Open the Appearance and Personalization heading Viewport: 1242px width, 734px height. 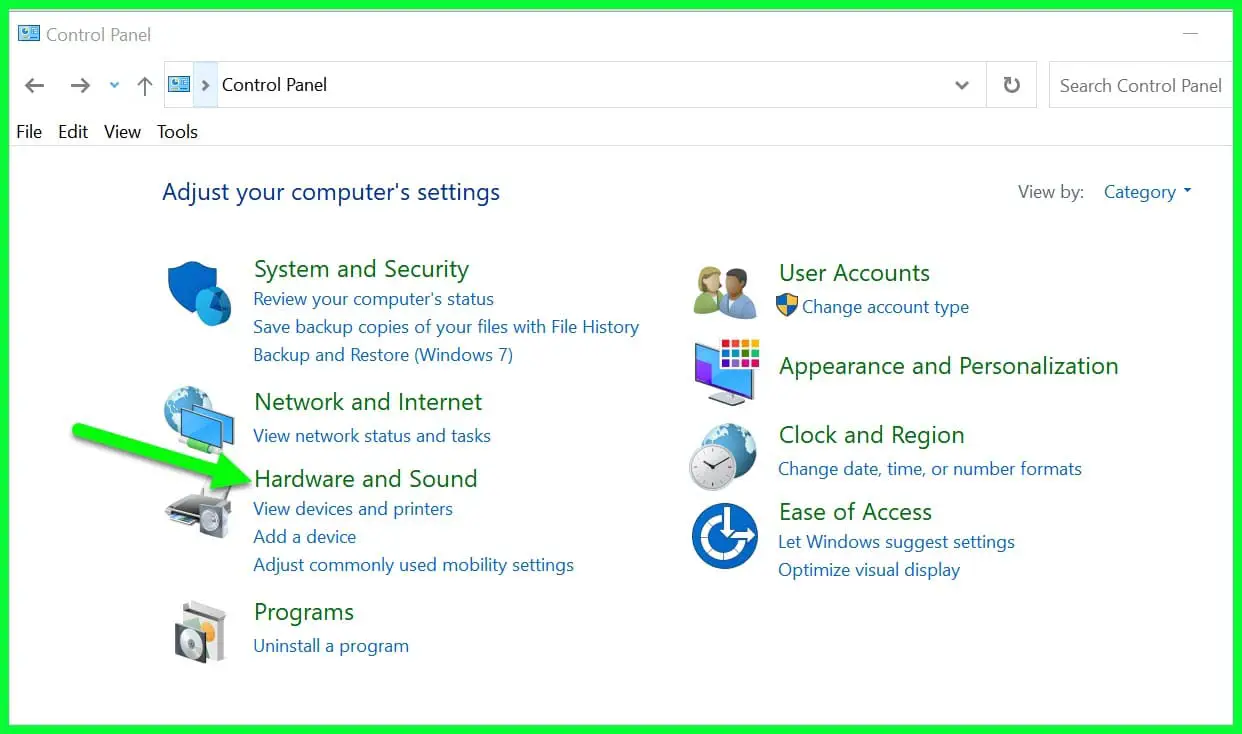tap(949, 366)
